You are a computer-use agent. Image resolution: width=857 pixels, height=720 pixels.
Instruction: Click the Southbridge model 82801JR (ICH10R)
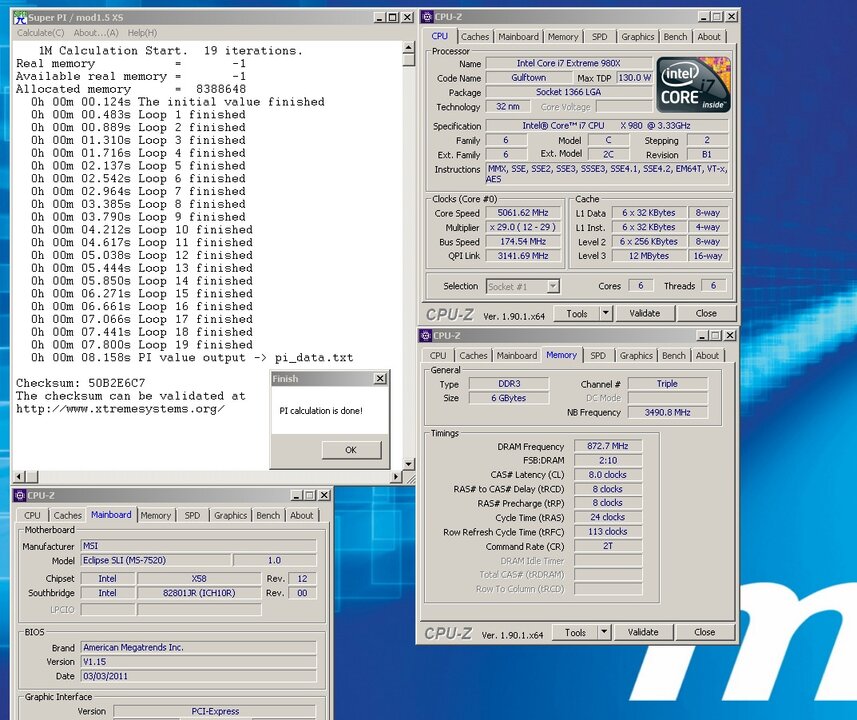click(x=199, y=593)
